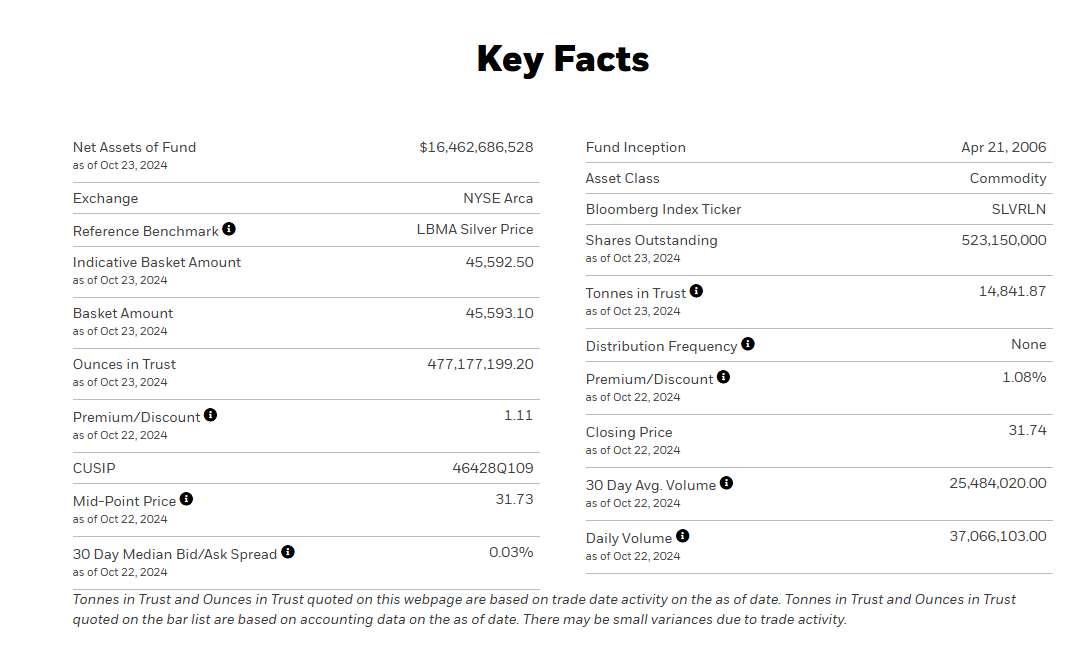The height and width of the screenshot is (650, 1088).
Task: Open the Distribution Frequency info icon
Action: pyautogui.click(x=748, y=344)
